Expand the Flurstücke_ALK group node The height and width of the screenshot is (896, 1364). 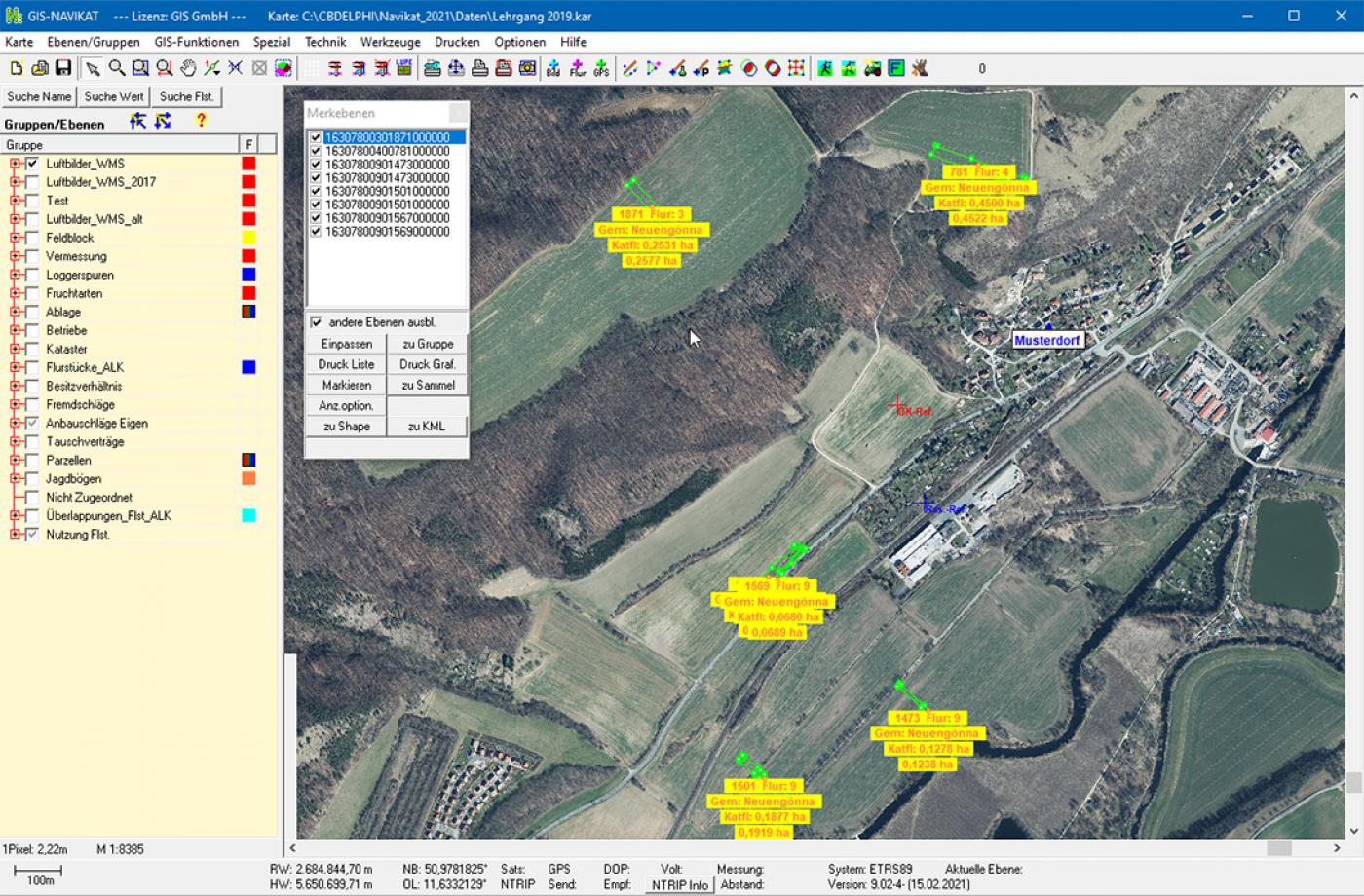click(16, 367)
